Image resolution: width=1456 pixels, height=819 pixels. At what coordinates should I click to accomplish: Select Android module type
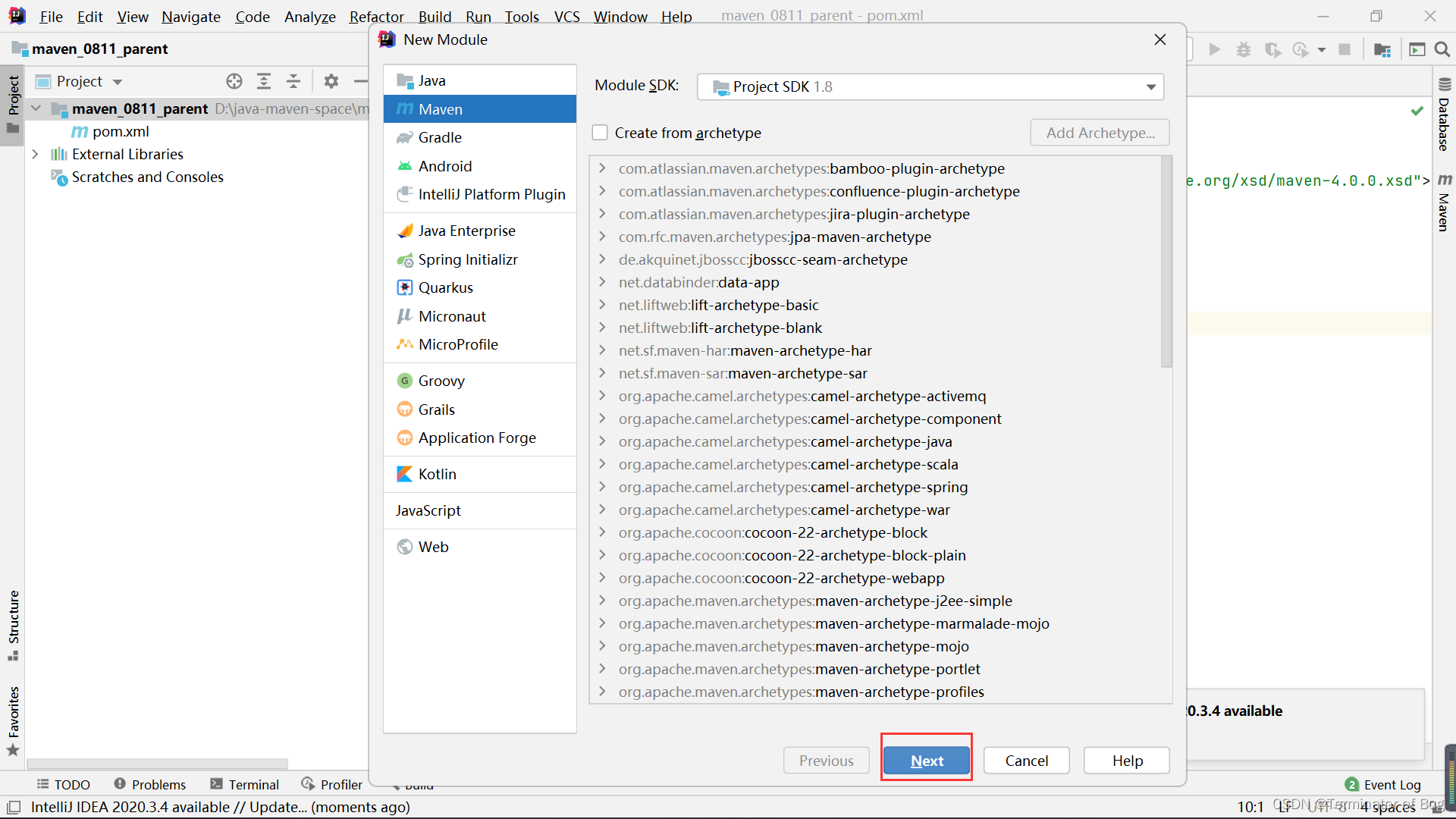tap(479, 166)
